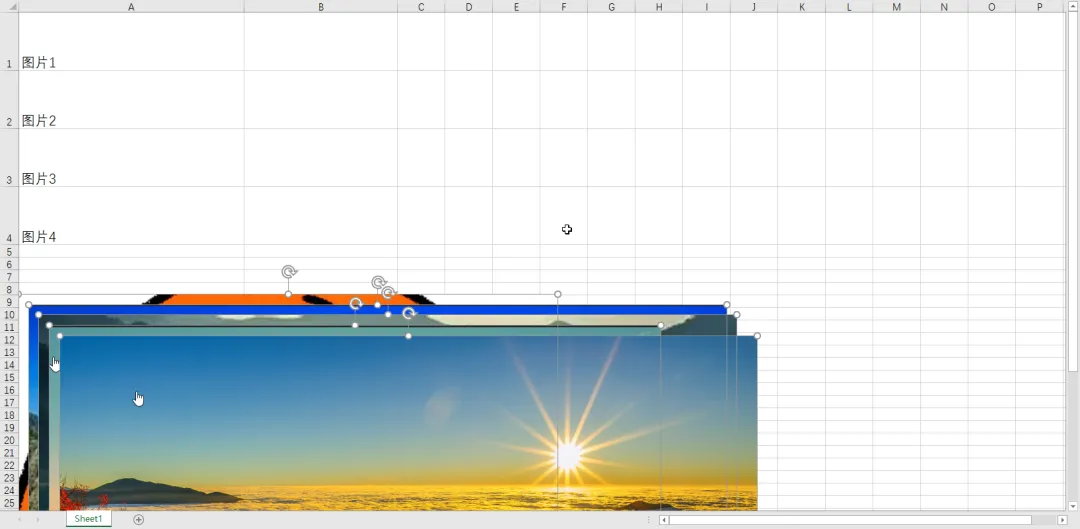Select row 4 header
1080x529 pixels.
9,215
